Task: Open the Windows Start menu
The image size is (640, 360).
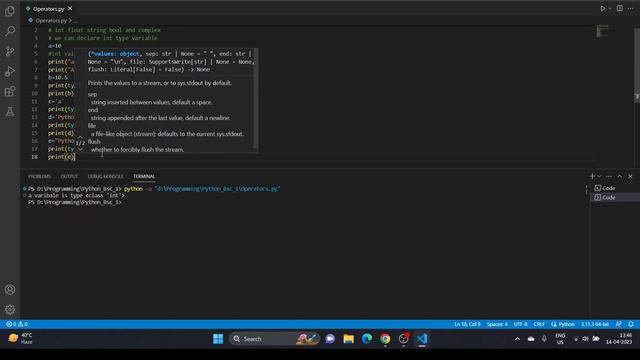Action: (218, 339)
